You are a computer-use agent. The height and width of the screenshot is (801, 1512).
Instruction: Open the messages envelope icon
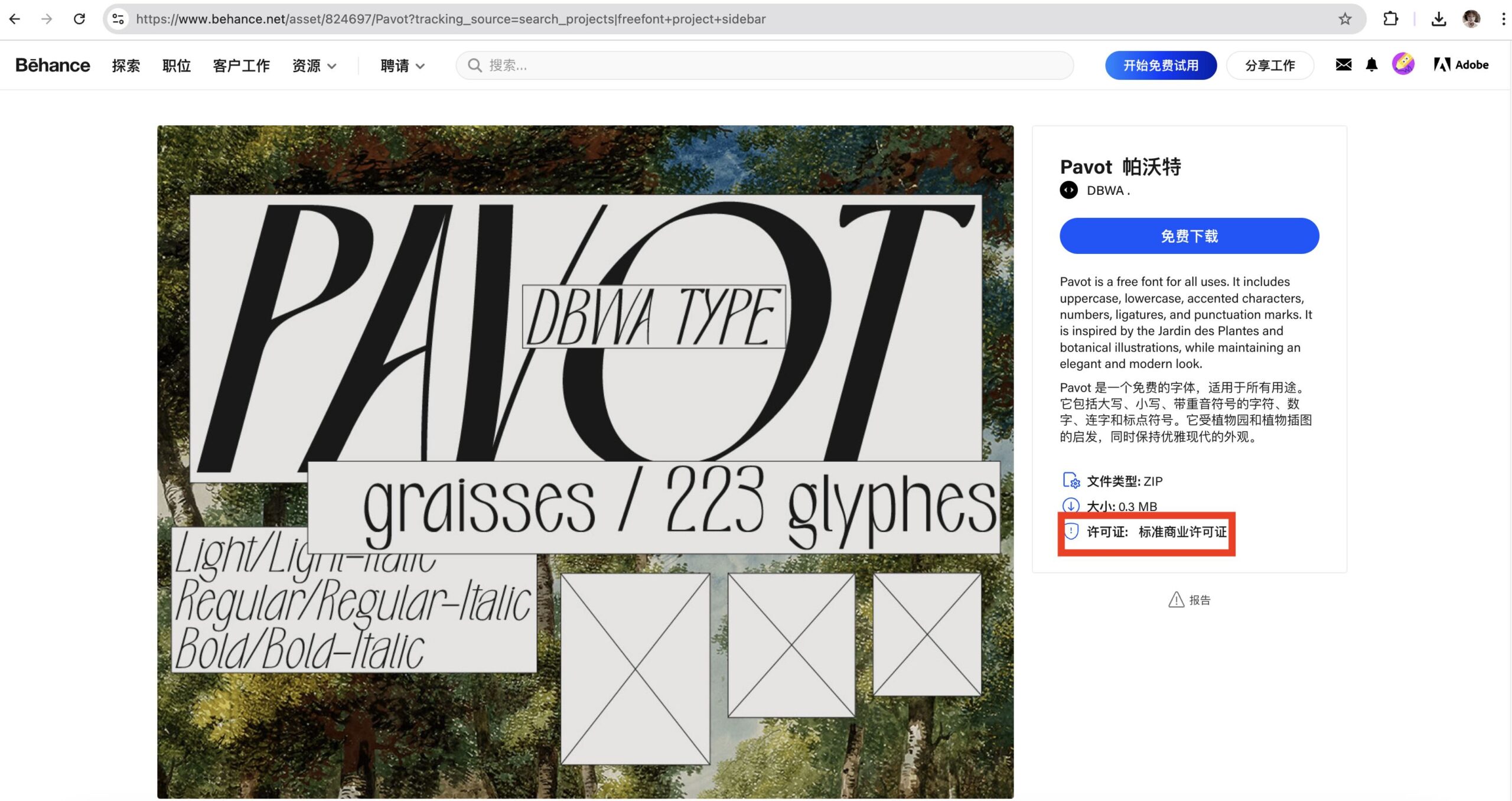click(x=1343, y=64)
